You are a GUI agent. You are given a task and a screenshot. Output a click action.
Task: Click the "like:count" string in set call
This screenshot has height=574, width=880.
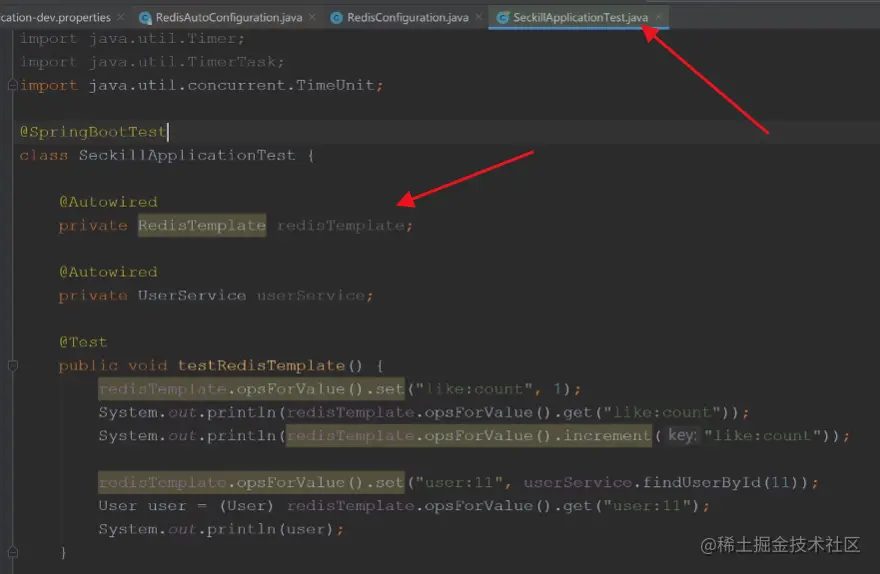(x=474, y=389)
